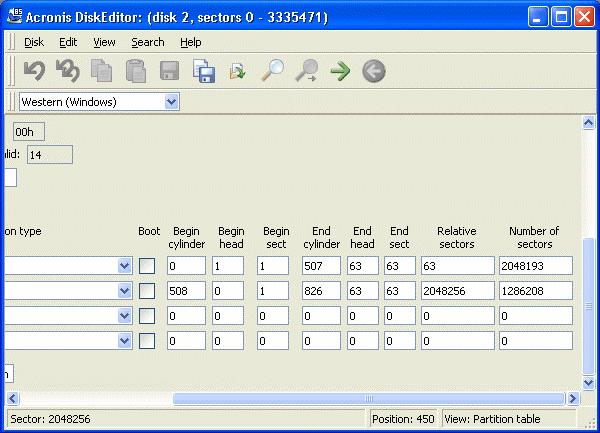Viewport: 600px width, 433px height.
Task: Open partition type dropdown in third row
Action: (124, 316)
